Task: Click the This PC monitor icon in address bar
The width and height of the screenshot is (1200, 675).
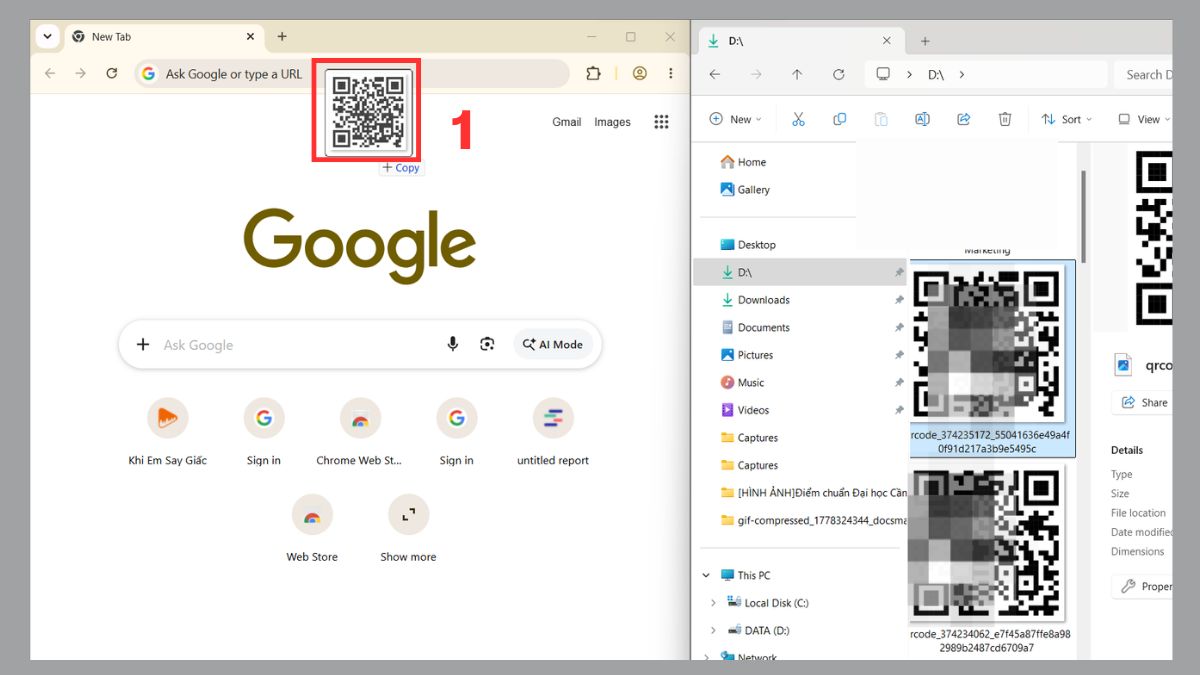Action: point(883,74)
